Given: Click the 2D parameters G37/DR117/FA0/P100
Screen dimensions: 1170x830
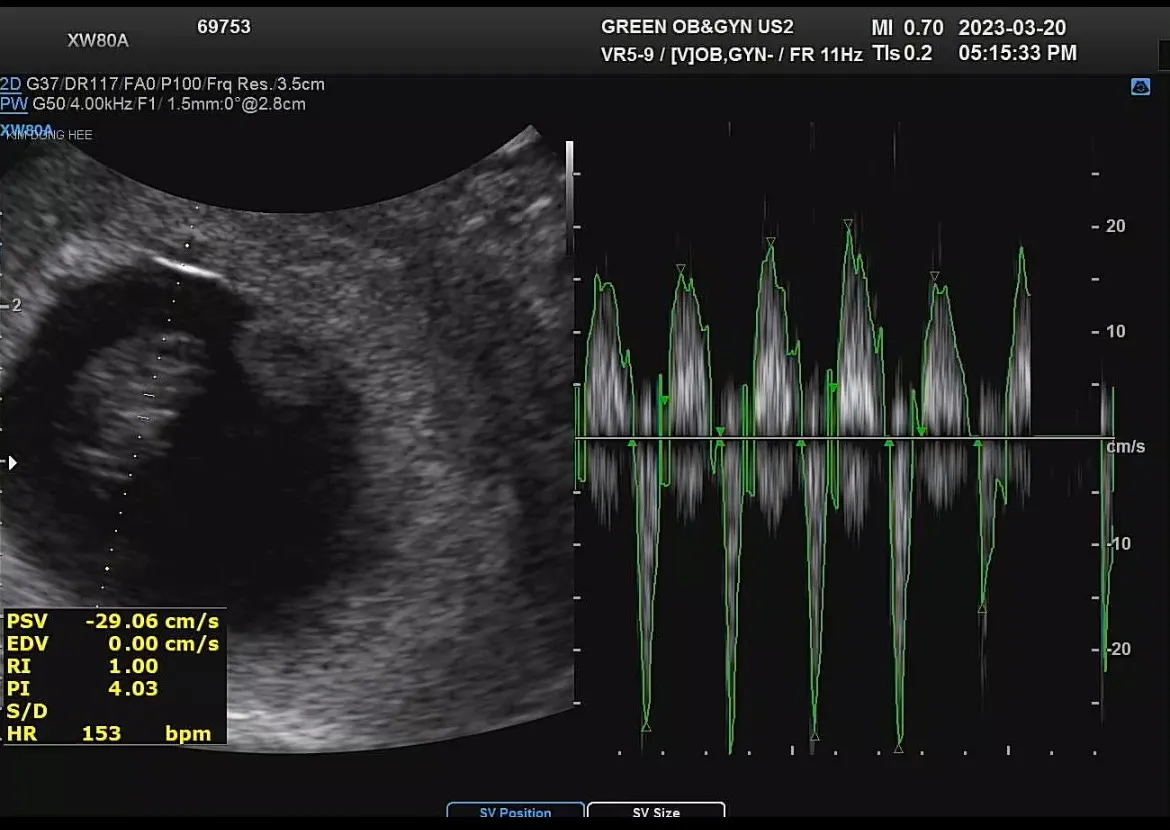Looking at the screenshot, I should (115, 84).
